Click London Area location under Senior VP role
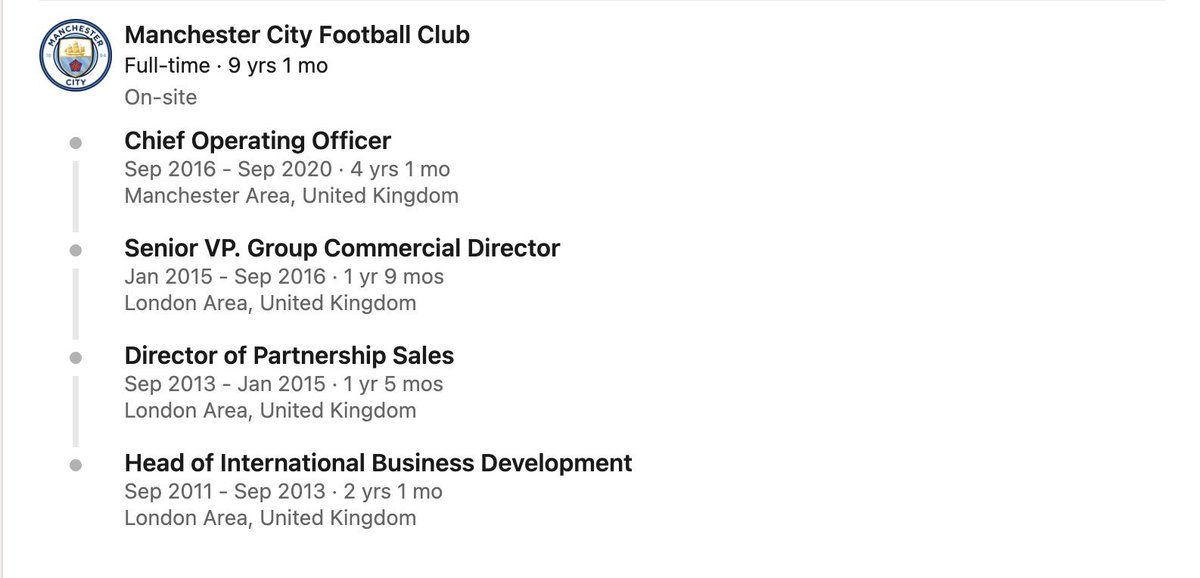The width and height of the screenshot is (1200, 578). point(270,303)
